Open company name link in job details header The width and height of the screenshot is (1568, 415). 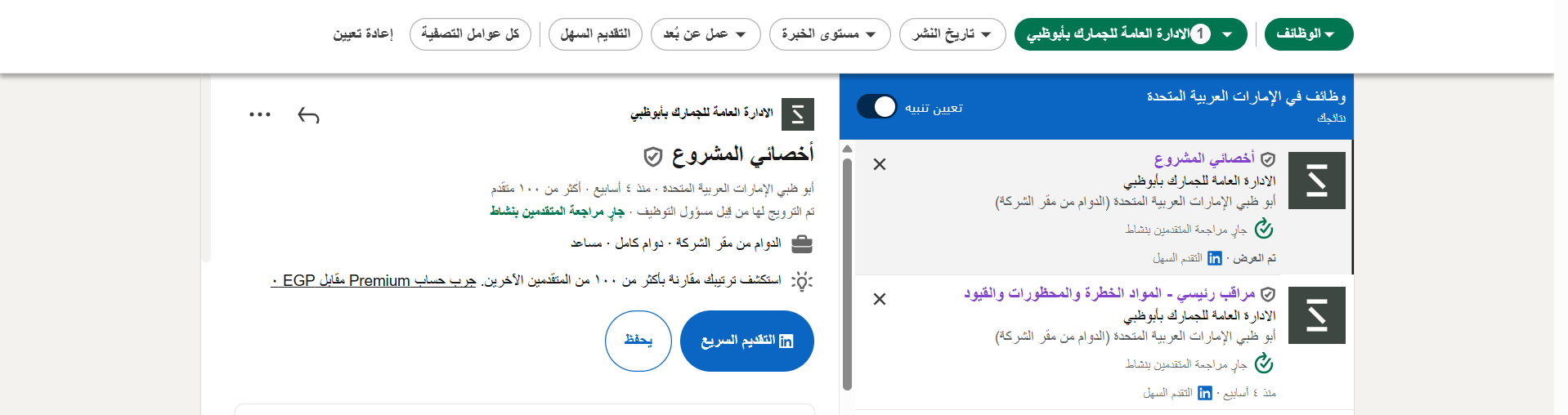pos(701,113)
